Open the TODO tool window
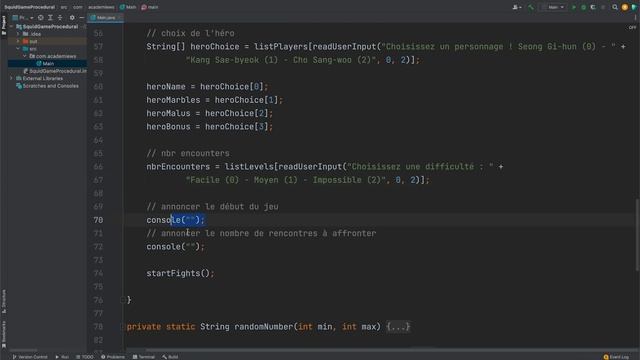The height and width of the screenshot is (360, 640). (84, 357)
